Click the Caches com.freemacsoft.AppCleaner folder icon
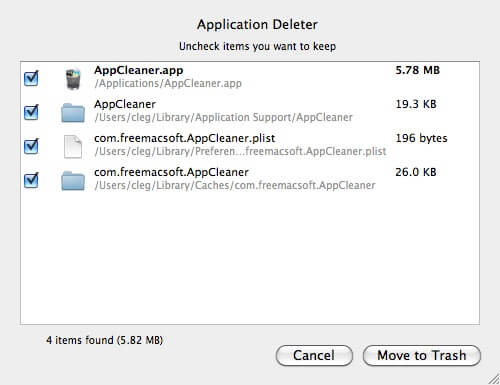 [x=73, y=181]
